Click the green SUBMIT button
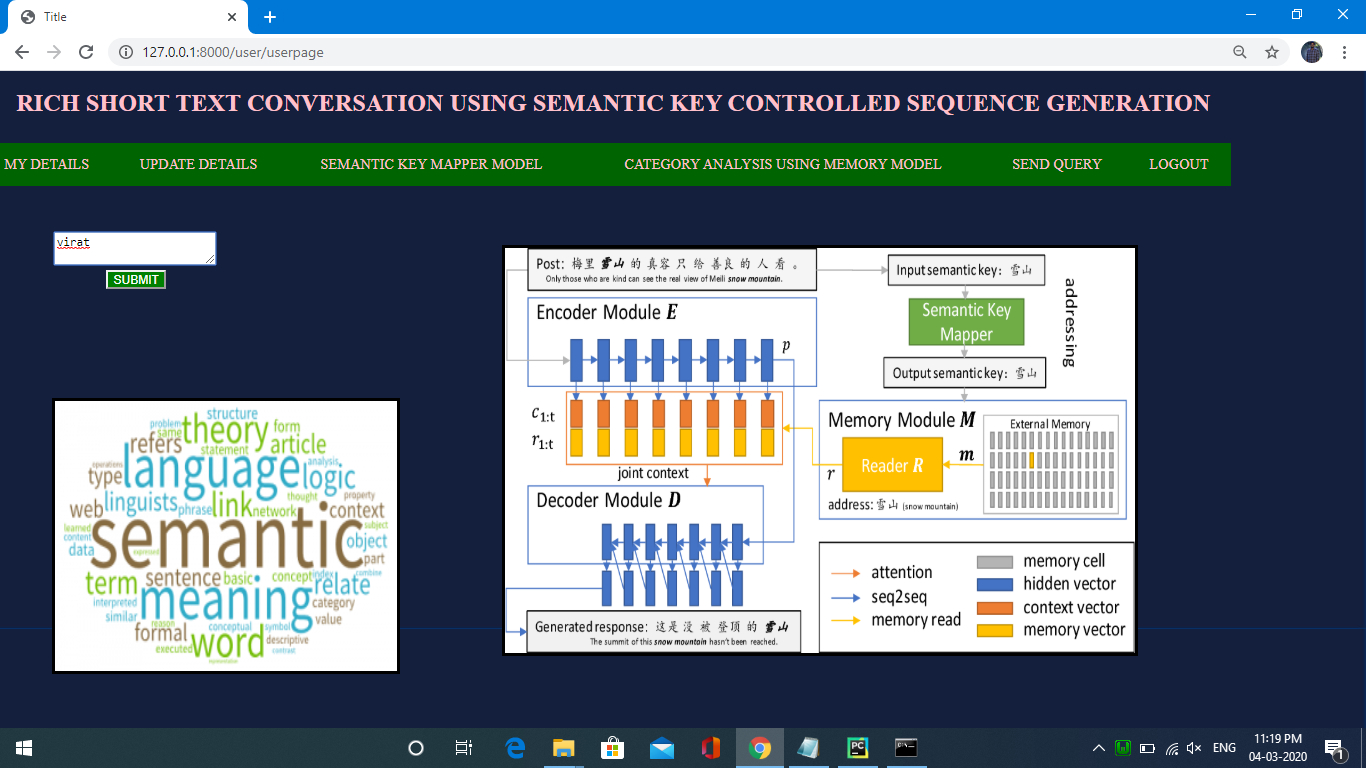 click(136, 280)
